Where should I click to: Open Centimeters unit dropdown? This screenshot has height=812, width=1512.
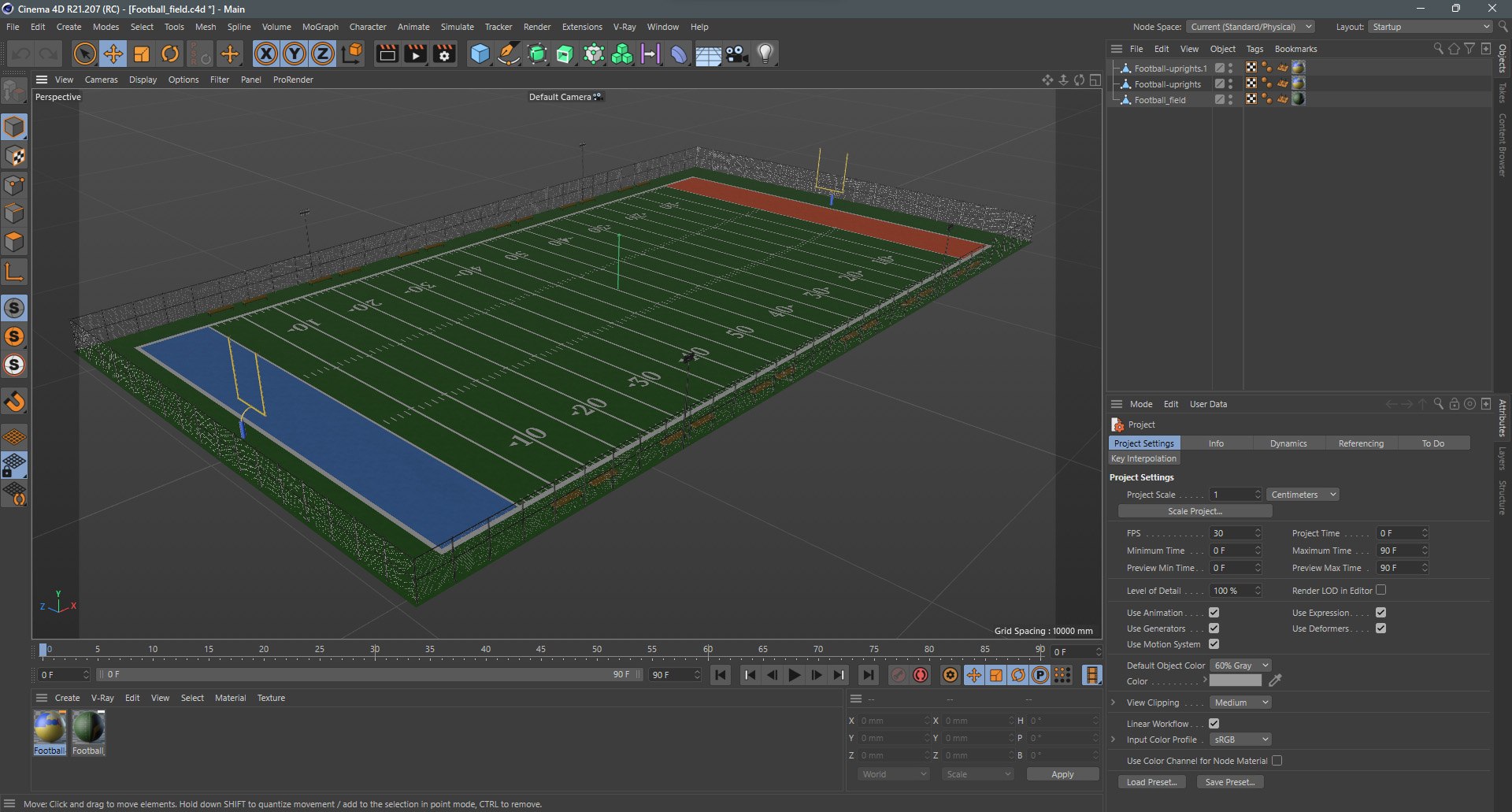click(x=1303, y=495)
